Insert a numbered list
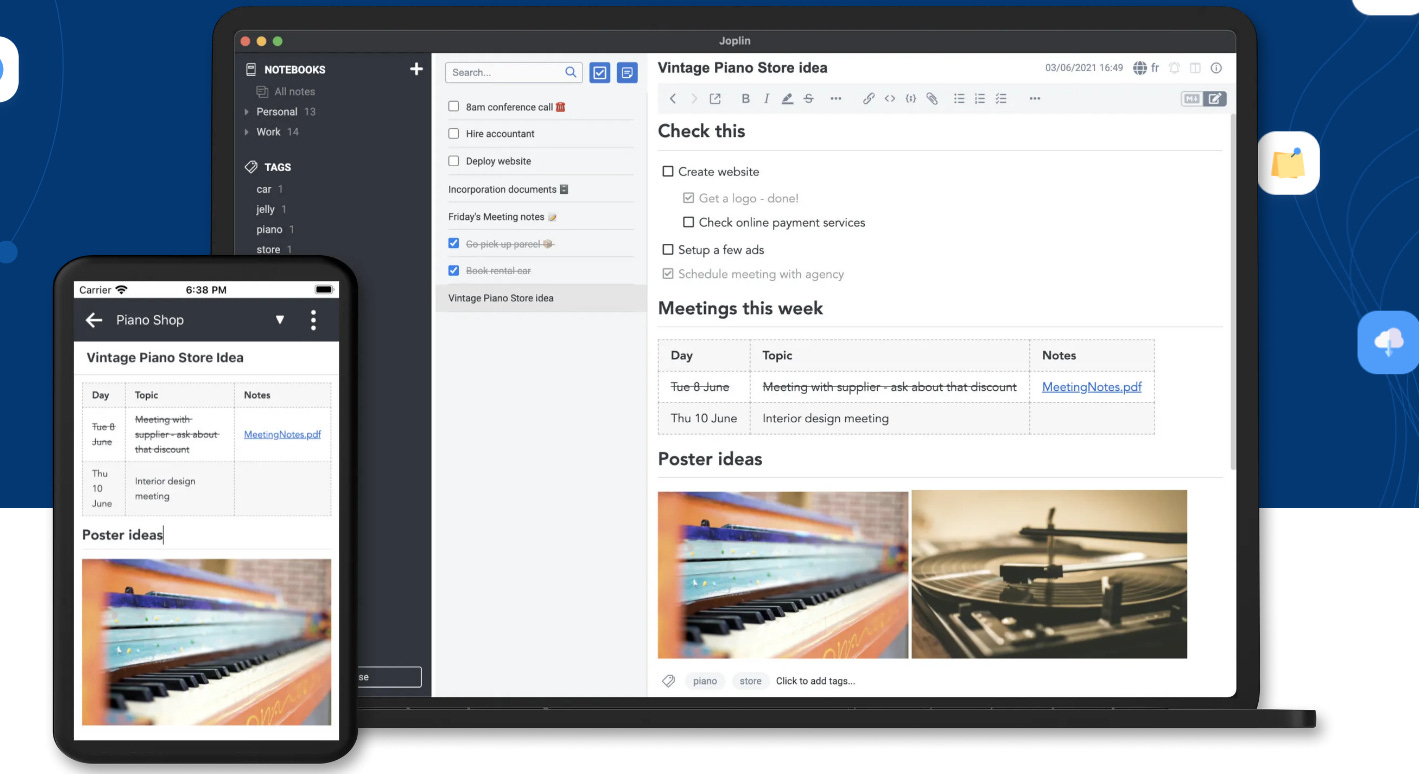The image size is (1419, 774). tap(980, 99)
